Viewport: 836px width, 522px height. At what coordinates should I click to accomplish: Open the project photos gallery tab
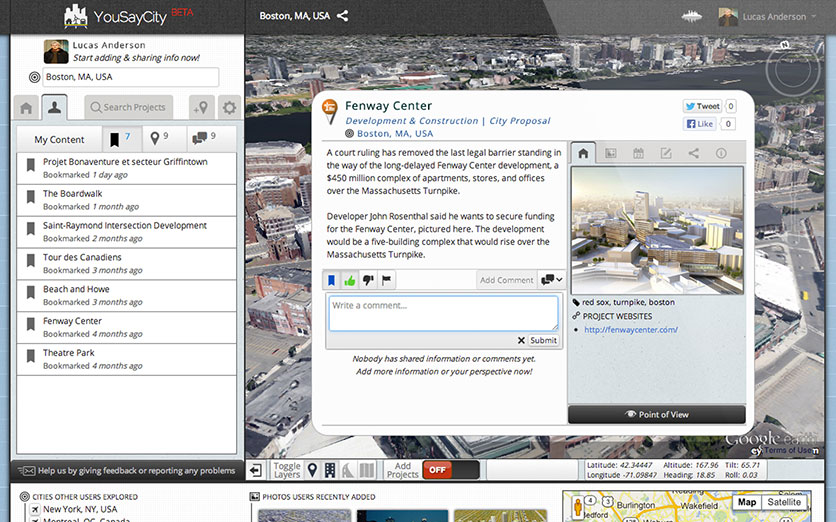click(x=610, y=154)
